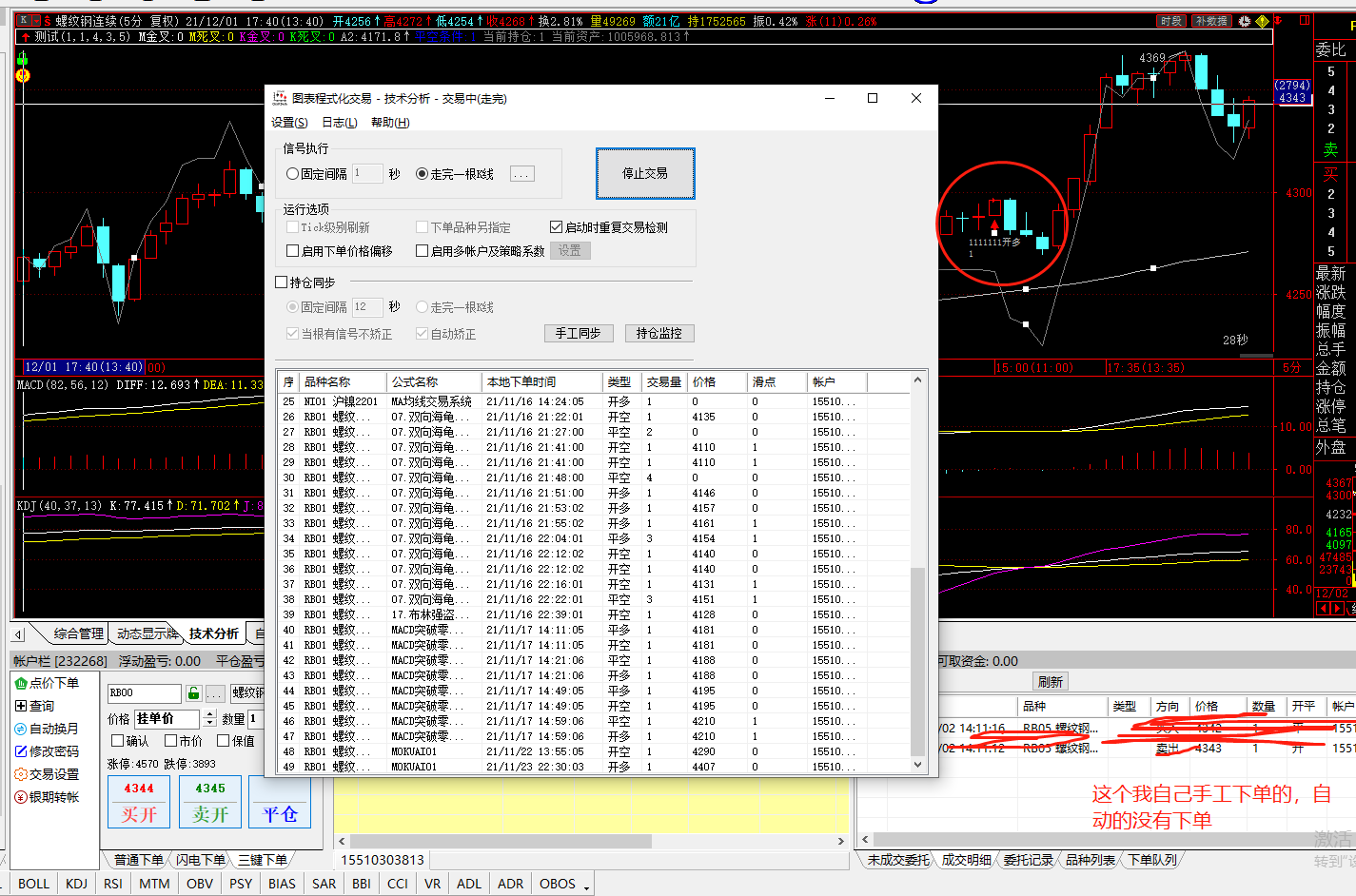Screen dimensions: 1356x896
Task: Switch to 闪电下单 tab
Action: [x=201, y=860]
